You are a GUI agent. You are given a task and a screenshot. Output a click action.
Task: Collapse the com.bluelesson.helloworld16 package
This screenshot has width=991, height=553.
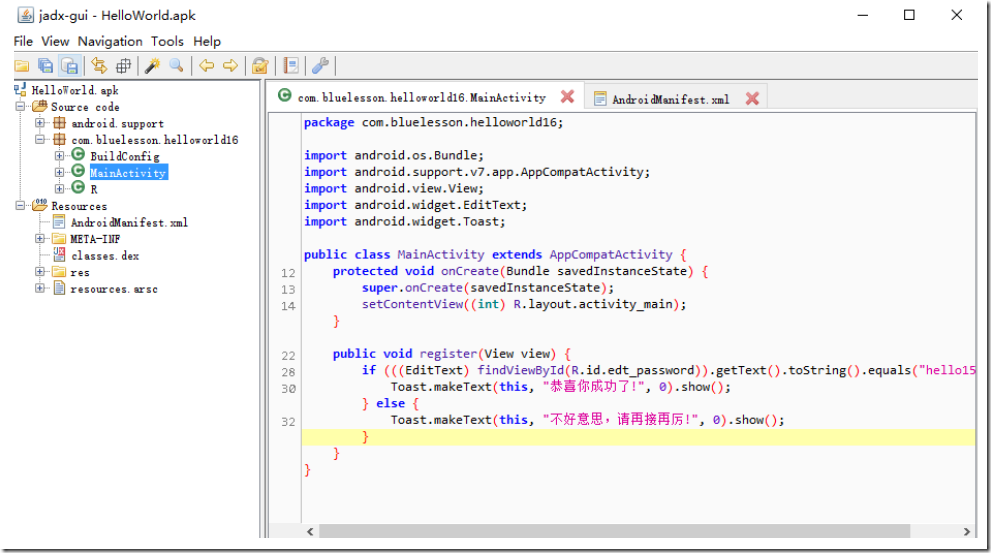point(40,140)
